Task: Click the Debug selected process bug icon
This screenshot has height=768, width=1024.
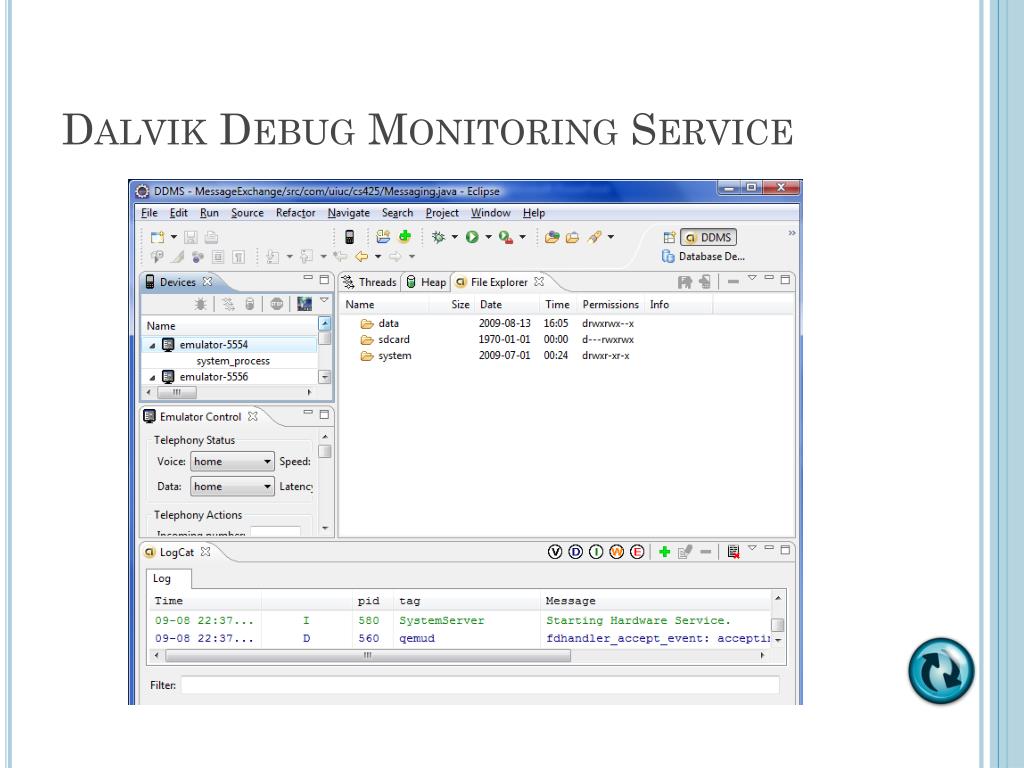Action: pyautogui.click(x=200, y=304)
